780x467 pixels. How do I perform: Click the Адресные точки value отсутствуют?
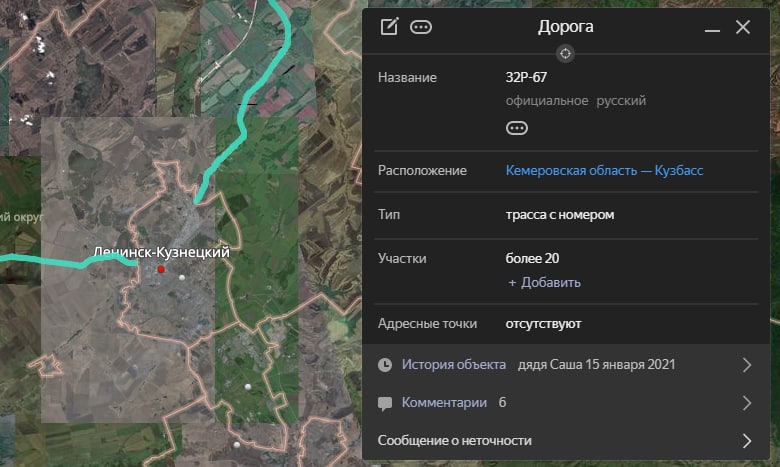(543, 324)
